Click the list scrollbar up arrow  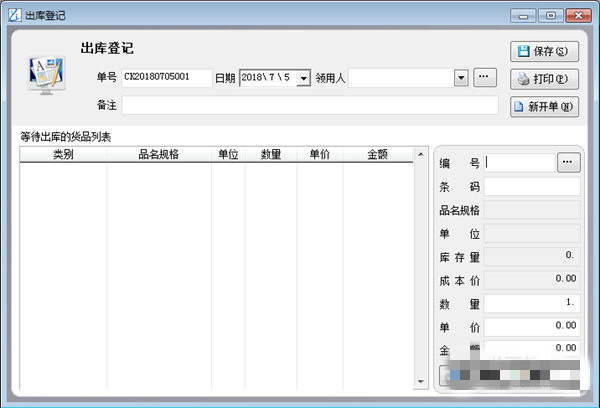click(x=421, y=154)
